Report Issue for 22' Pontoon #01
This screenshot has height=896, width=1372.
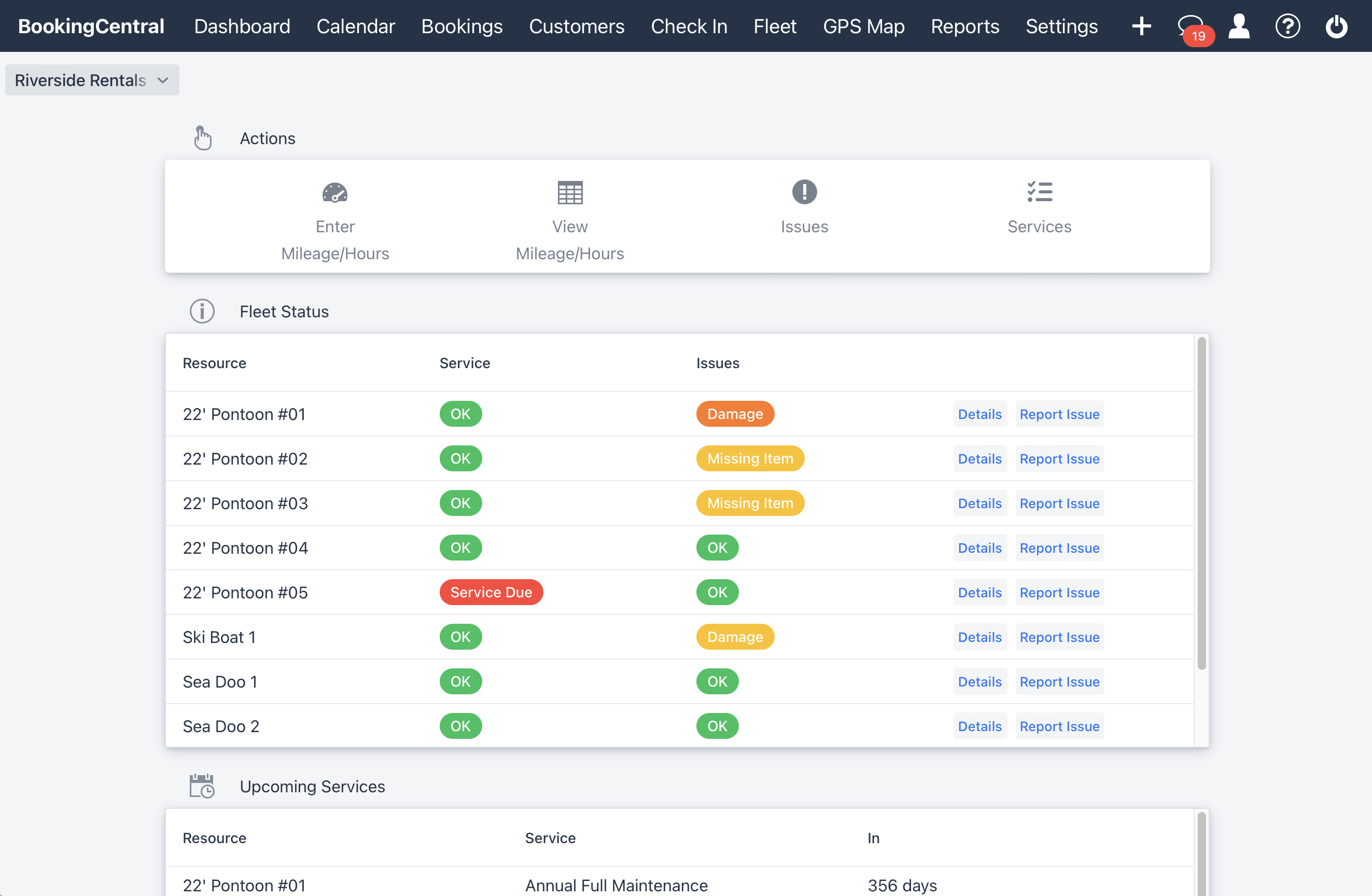[x=1059, y=414]
